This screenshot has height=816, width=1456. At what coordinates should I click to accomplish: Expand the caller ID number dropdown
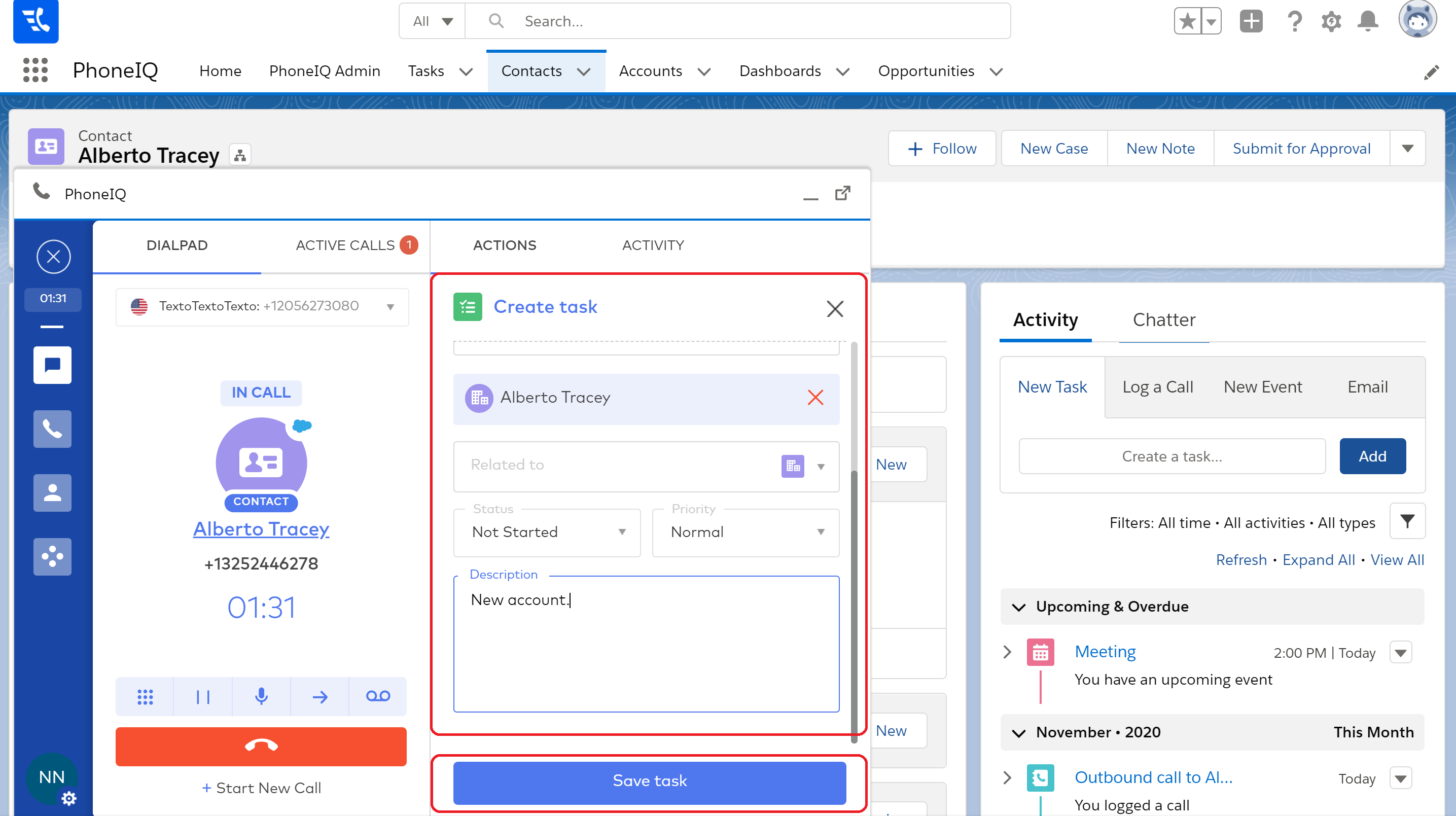(390, 306)
